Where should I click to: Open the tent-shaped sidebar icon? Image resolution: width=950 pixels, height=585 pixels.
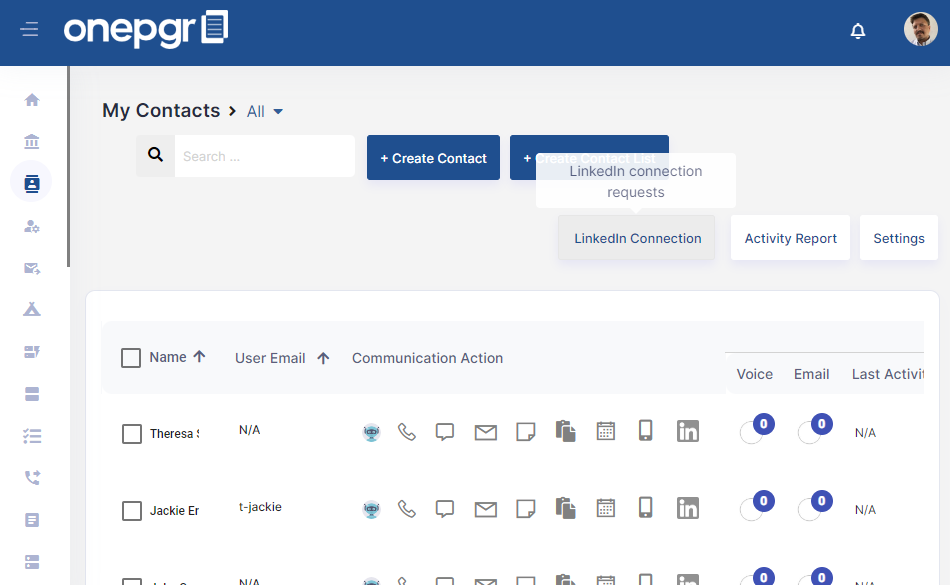click(x=32, y=309)
